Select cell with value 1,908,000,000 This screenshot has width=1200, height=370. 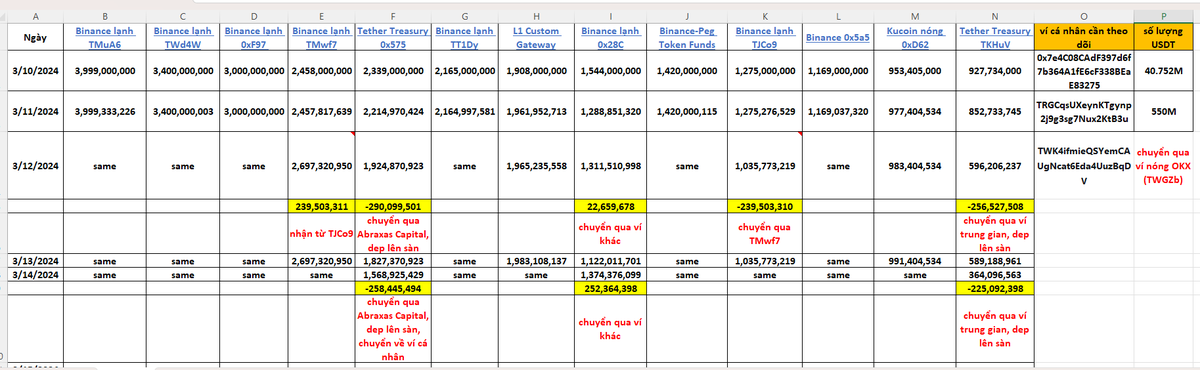click(535, 72)
